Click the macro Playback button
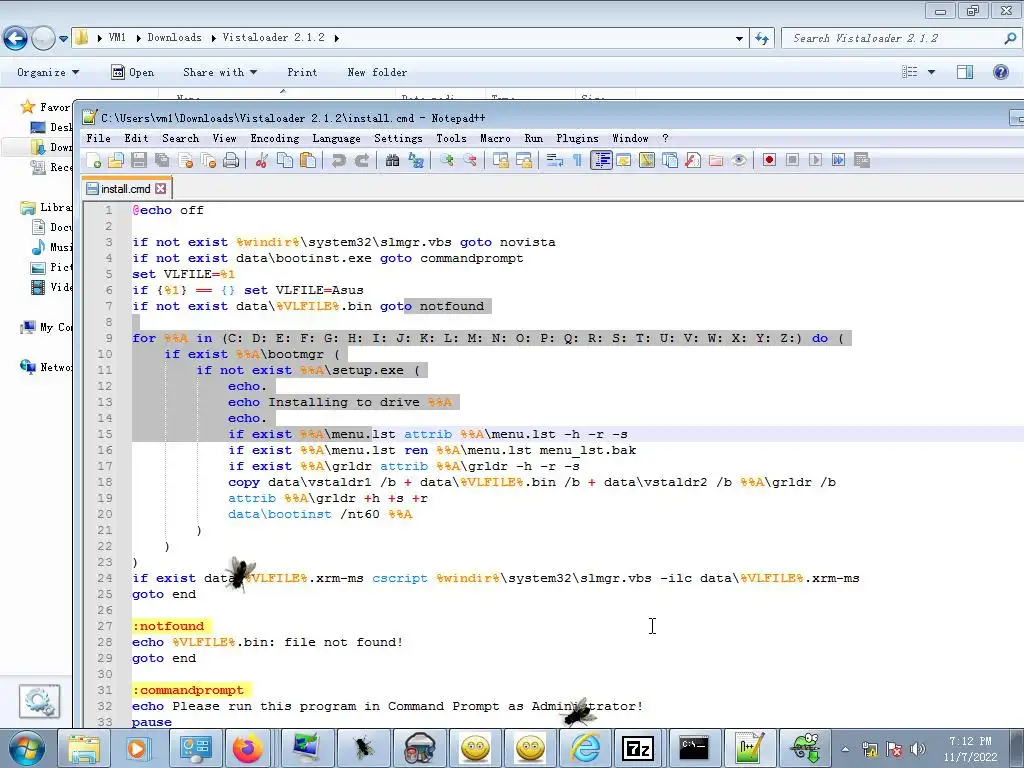 [x=815, y=160]
